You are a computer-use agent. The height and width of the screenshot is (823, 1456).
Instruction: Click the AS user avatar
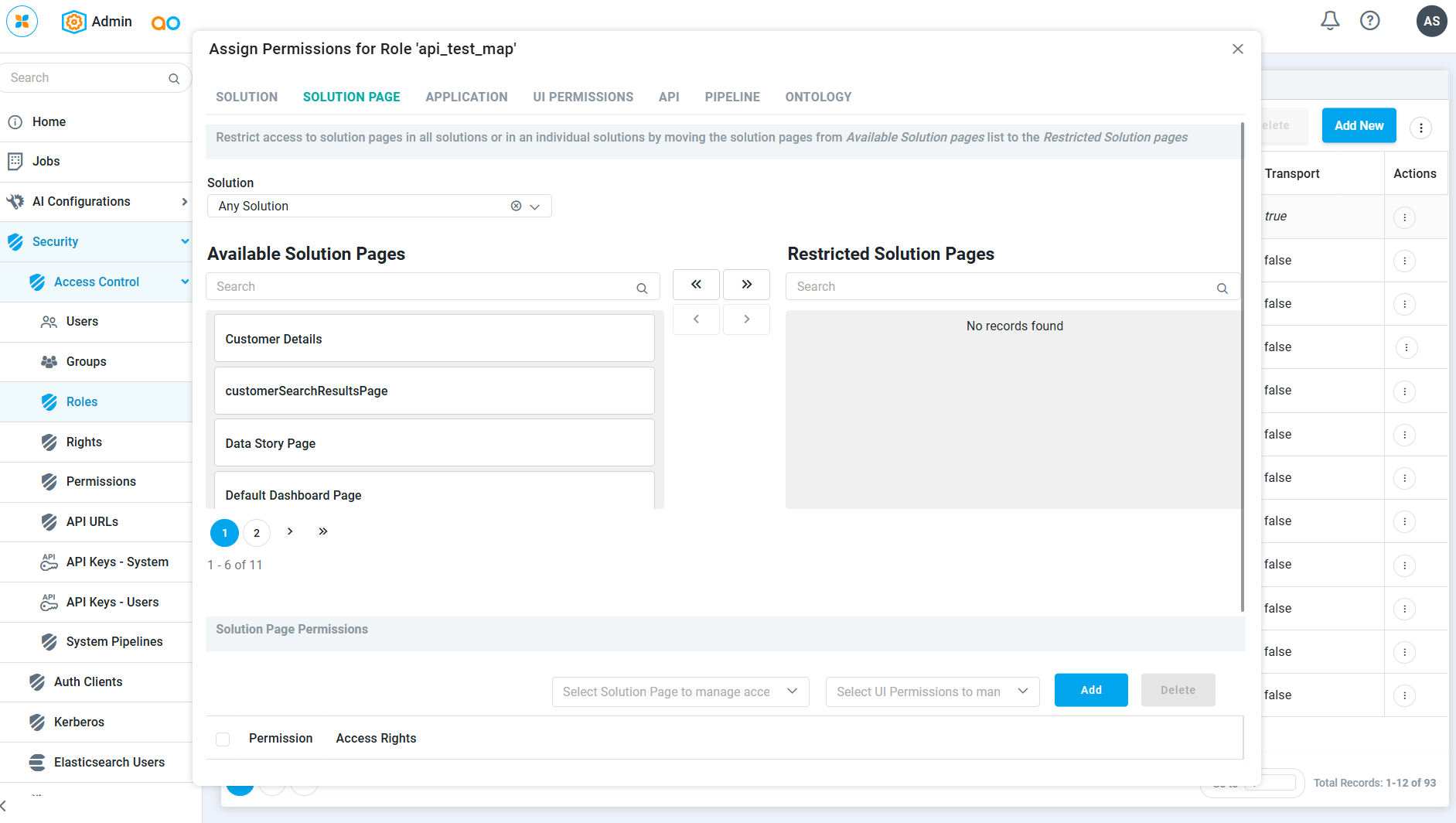pyautogui.click(x=1431, y=21)
